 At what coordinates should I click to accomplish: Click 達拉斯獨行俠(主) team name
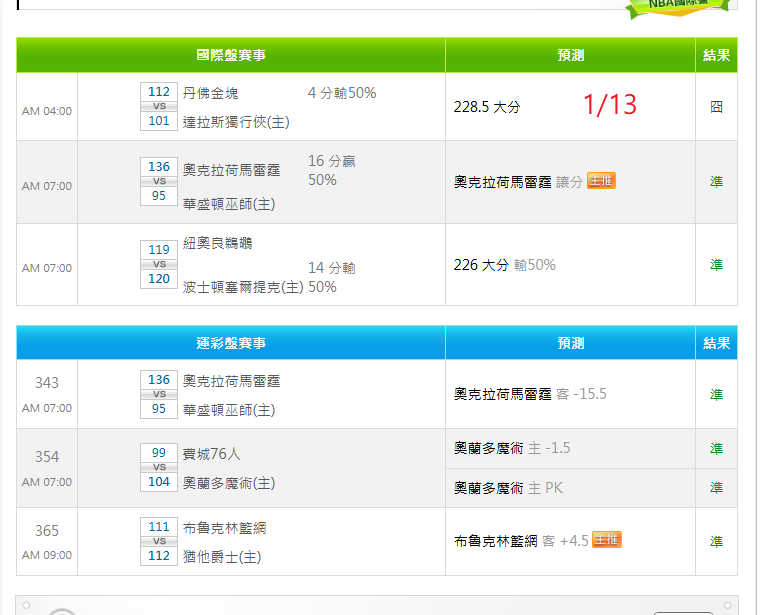click(236, 122)
